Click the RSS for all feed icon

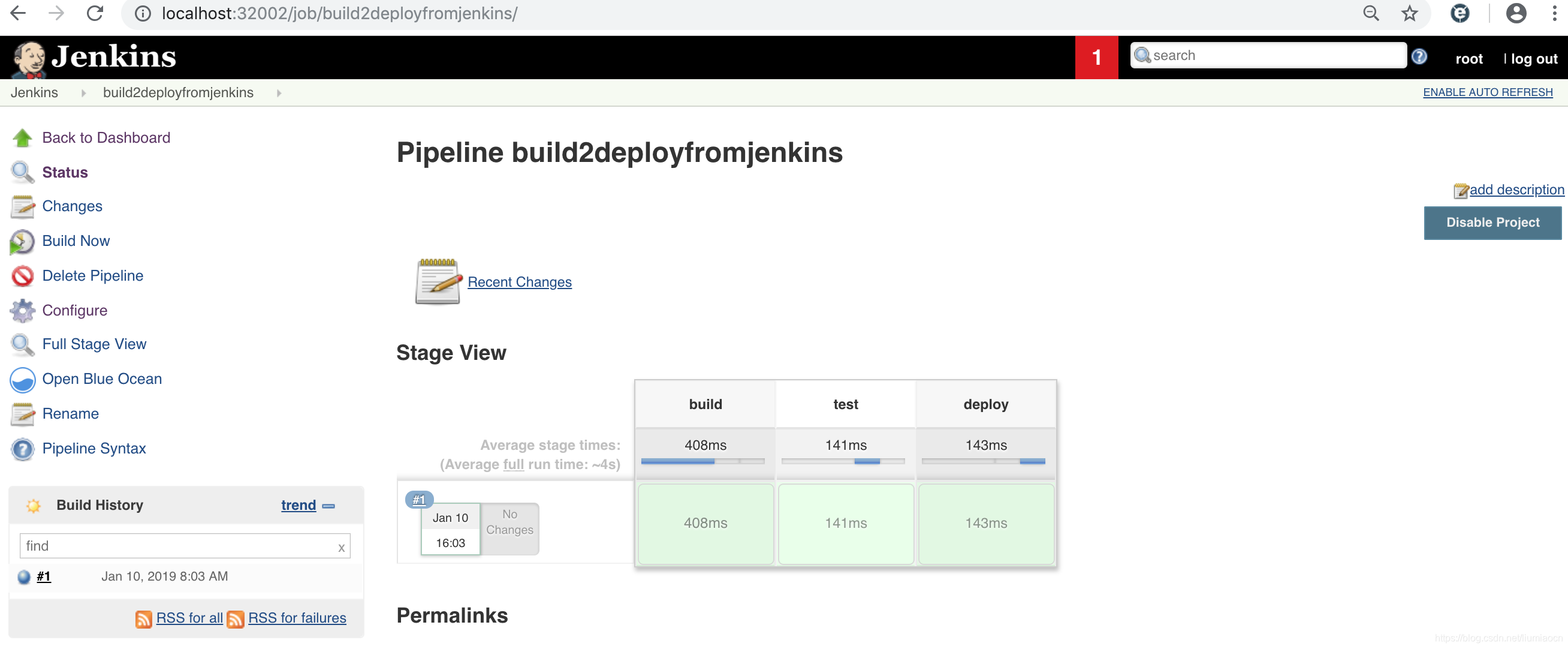tap(144, 618)
